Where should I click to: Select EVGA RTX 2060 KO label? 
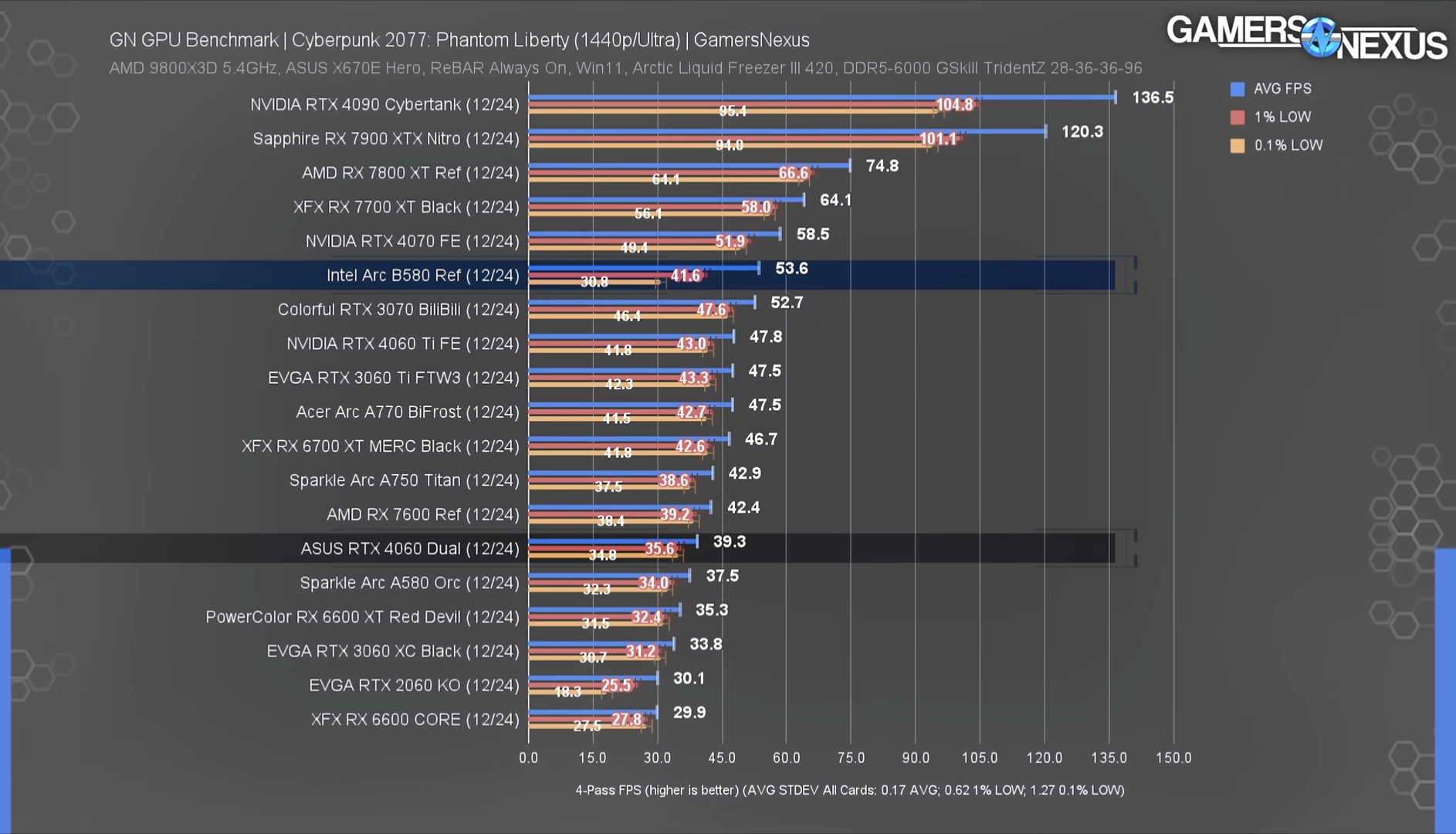415,685
